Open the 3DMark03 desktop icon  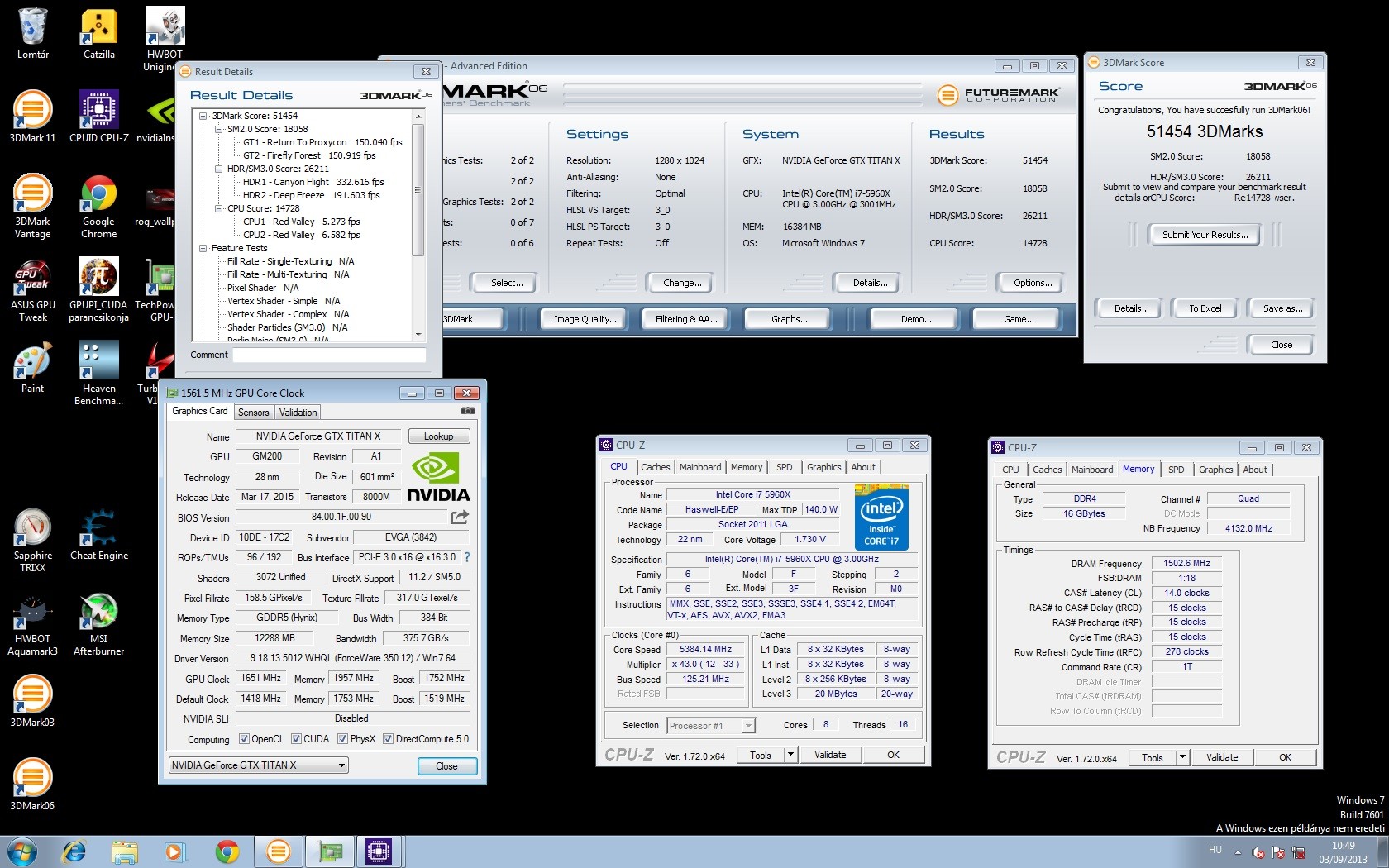[x=33, y=701]
